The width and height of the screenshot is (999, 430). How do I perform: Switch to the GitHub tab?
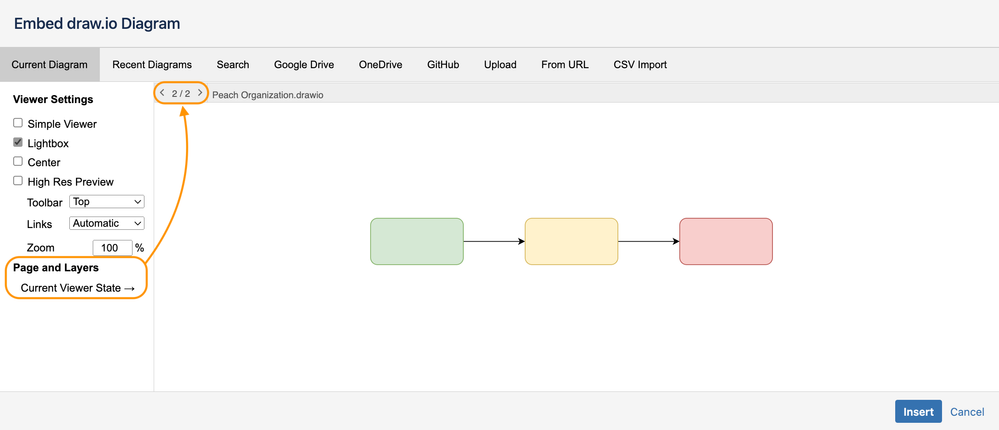coord(443,64)
